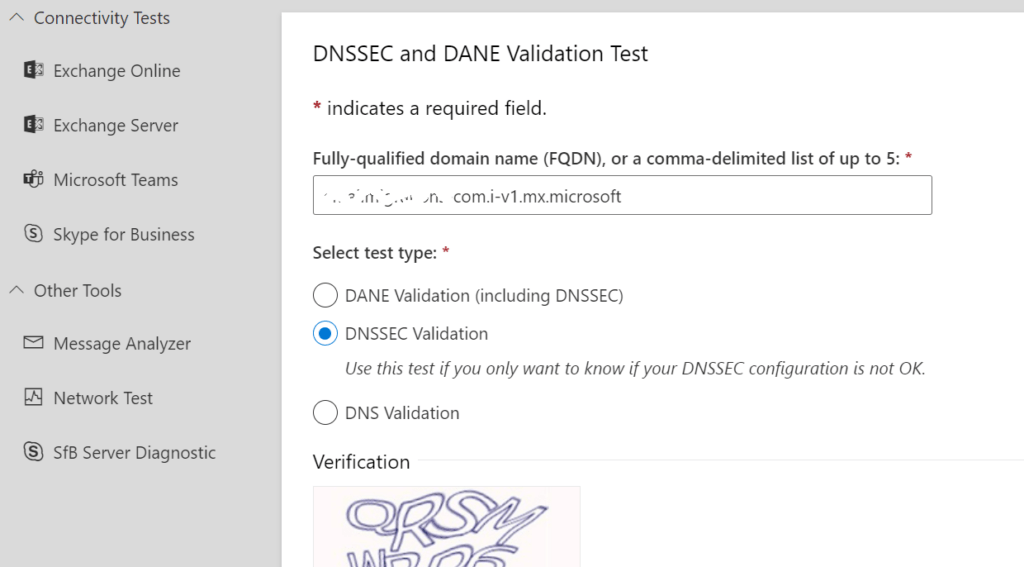Focus the fully-qualified domain name field
Image resolution: width=1024 pixels, height=567 pixels.
click(622, 195)
